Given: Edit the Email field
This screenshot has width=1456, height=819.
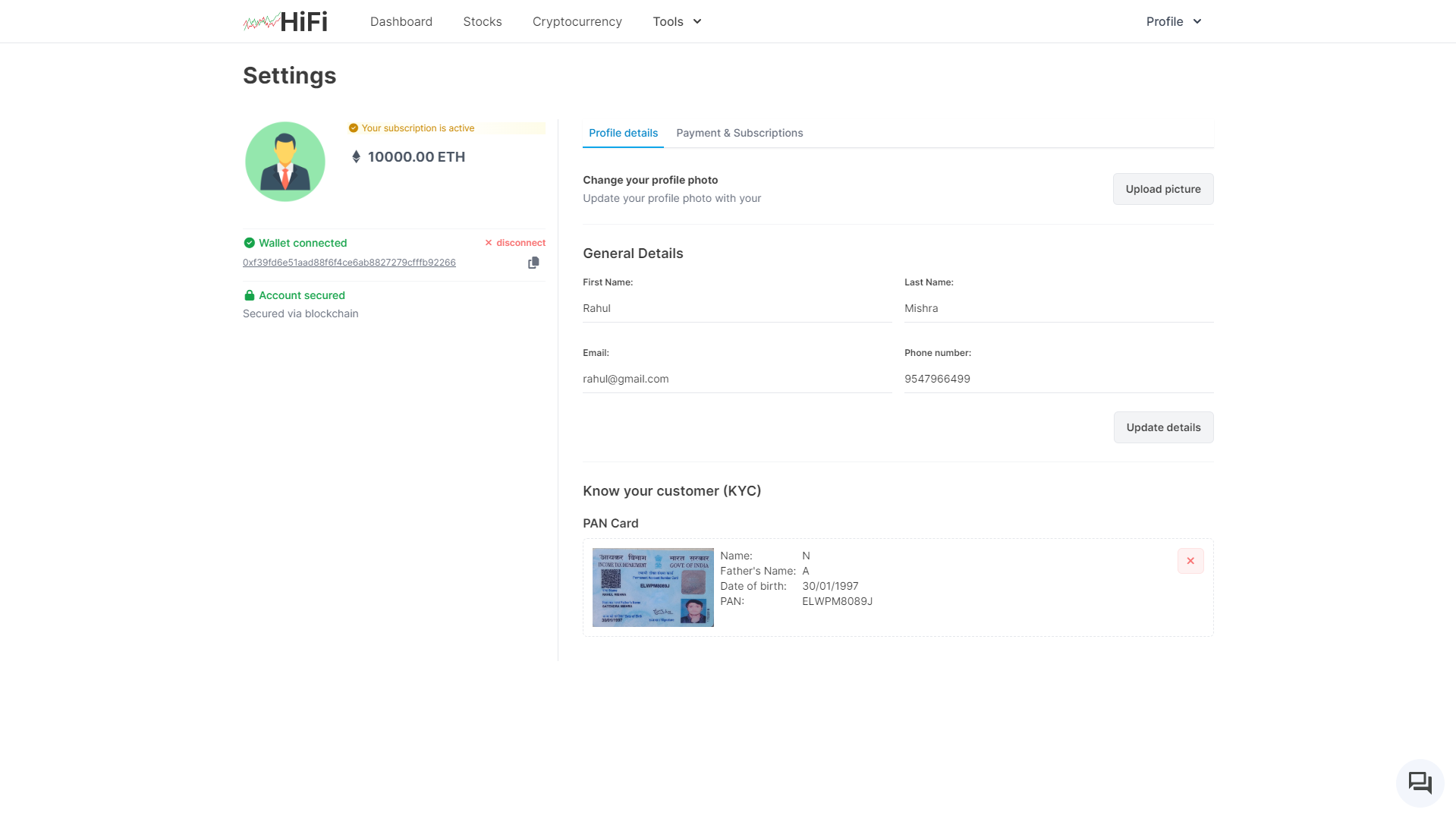Looking at the screenshot, I should 737,379.
